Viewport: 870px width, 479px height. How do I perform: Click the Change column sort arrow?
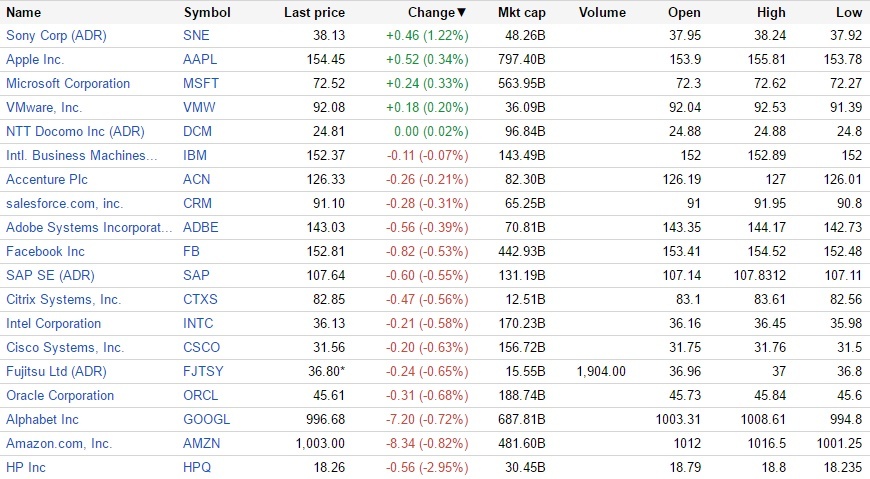click(461, 13)
